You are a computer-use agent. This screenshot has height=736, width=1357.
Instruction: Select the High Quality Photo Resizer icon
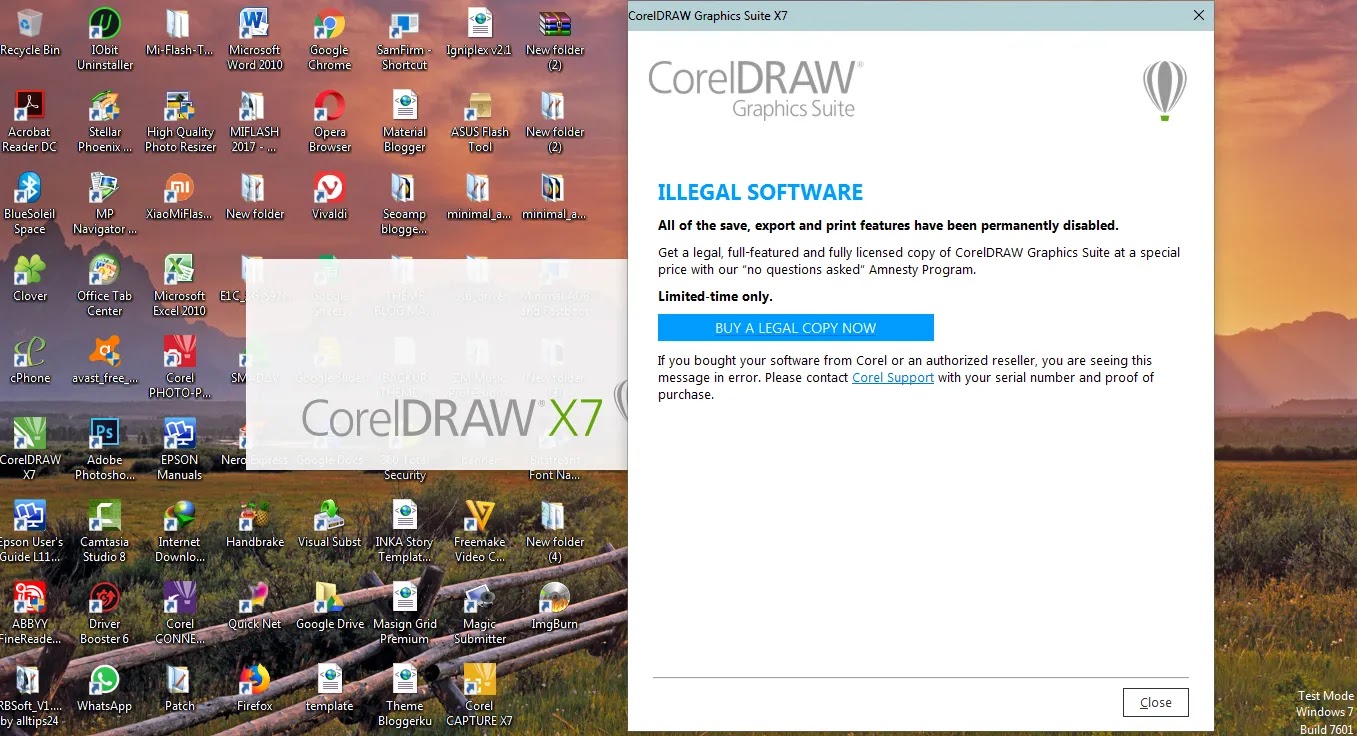tap(180, 121)
